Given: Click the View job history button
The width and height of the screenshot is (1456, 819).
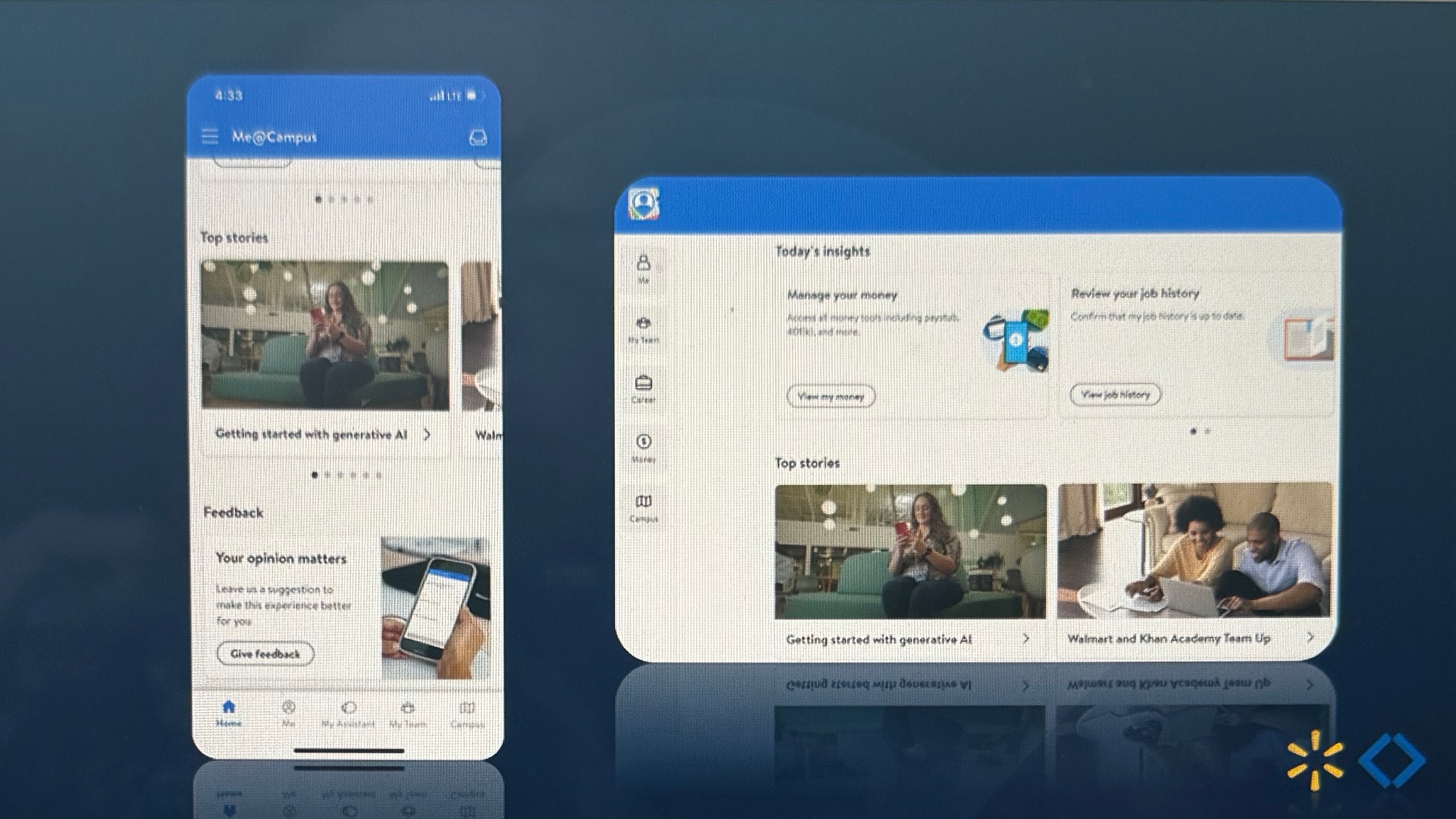Looking at the screenshot, I should click(x=1115, y=395).
